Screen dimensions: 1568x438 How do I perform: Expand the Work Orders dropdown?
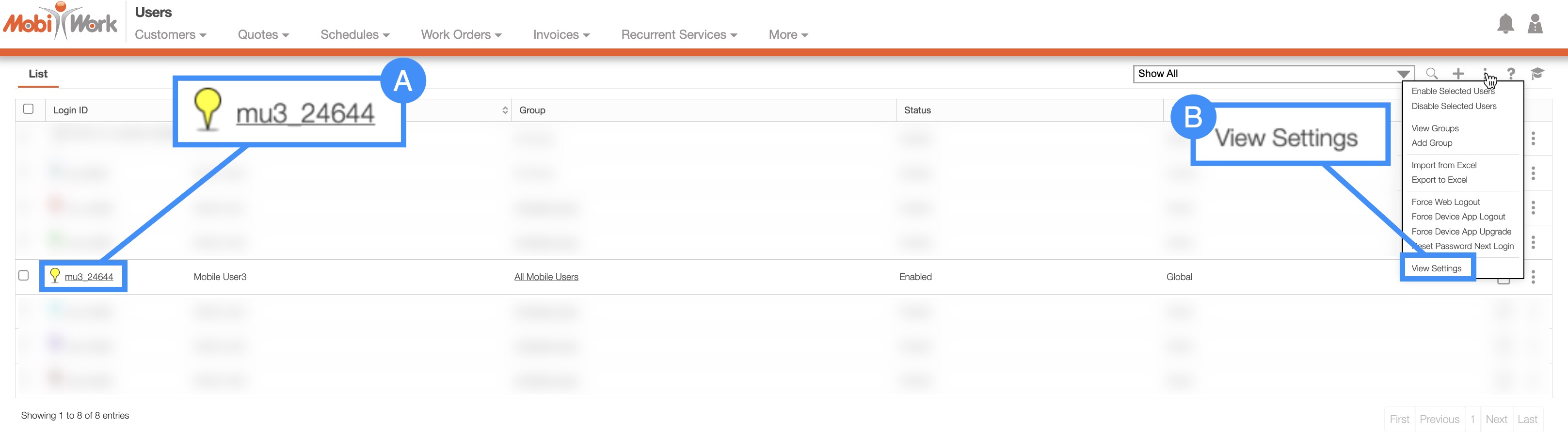point(461,35)
